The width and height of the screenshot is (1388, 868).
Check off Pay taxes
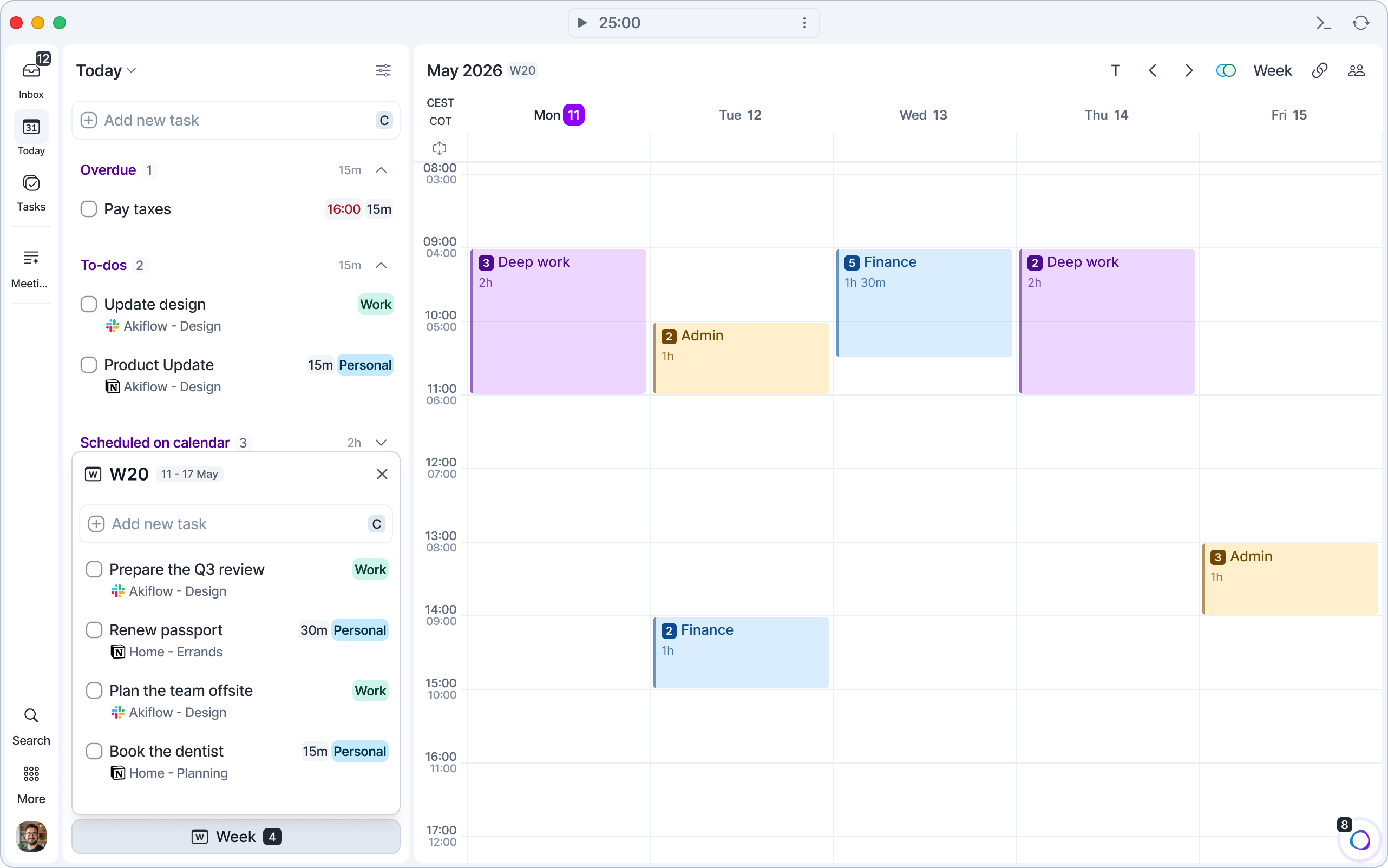(x=88, y=209)
